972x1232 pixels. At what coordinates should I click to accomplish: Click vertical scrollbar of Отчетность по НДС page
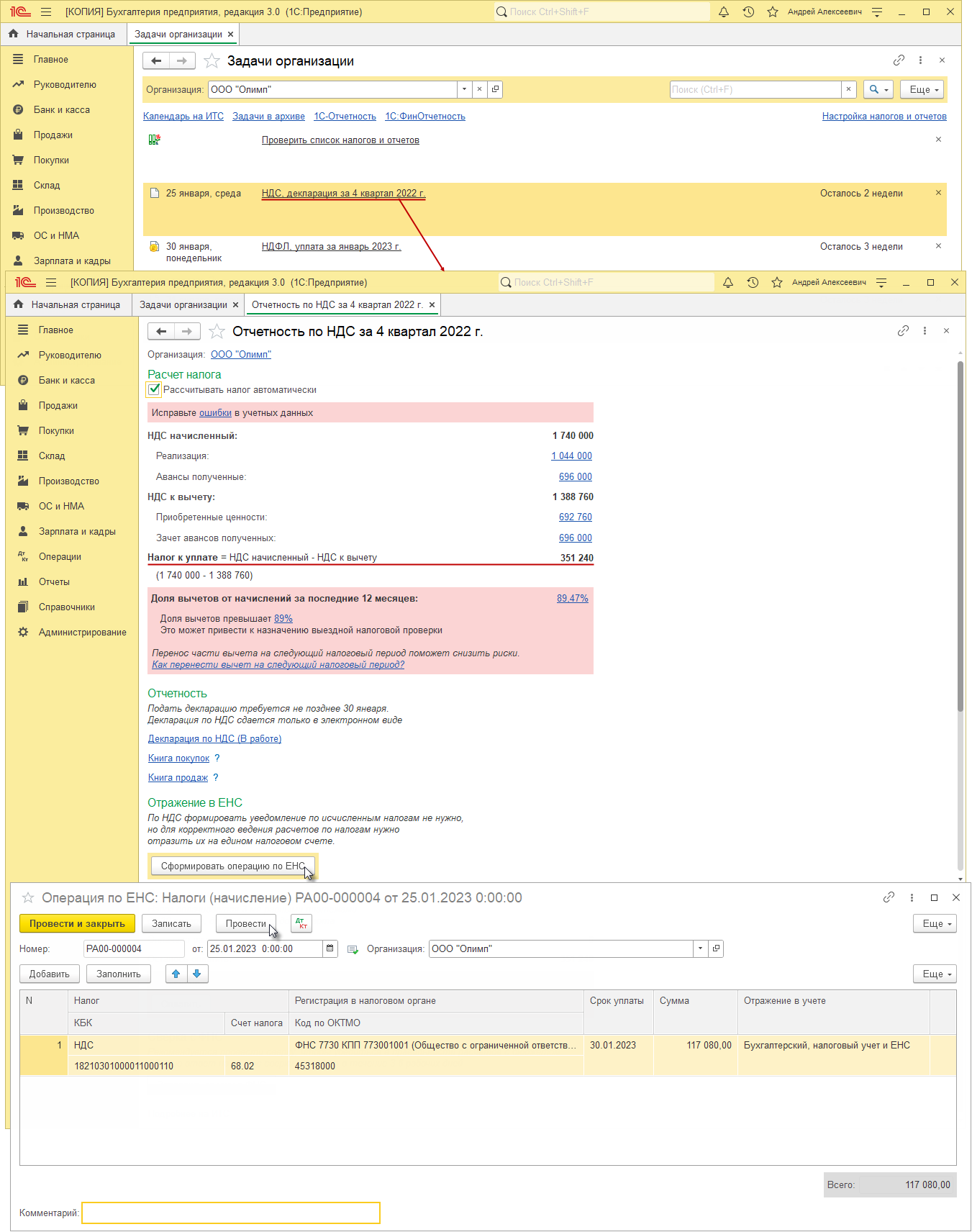point(960,536)
